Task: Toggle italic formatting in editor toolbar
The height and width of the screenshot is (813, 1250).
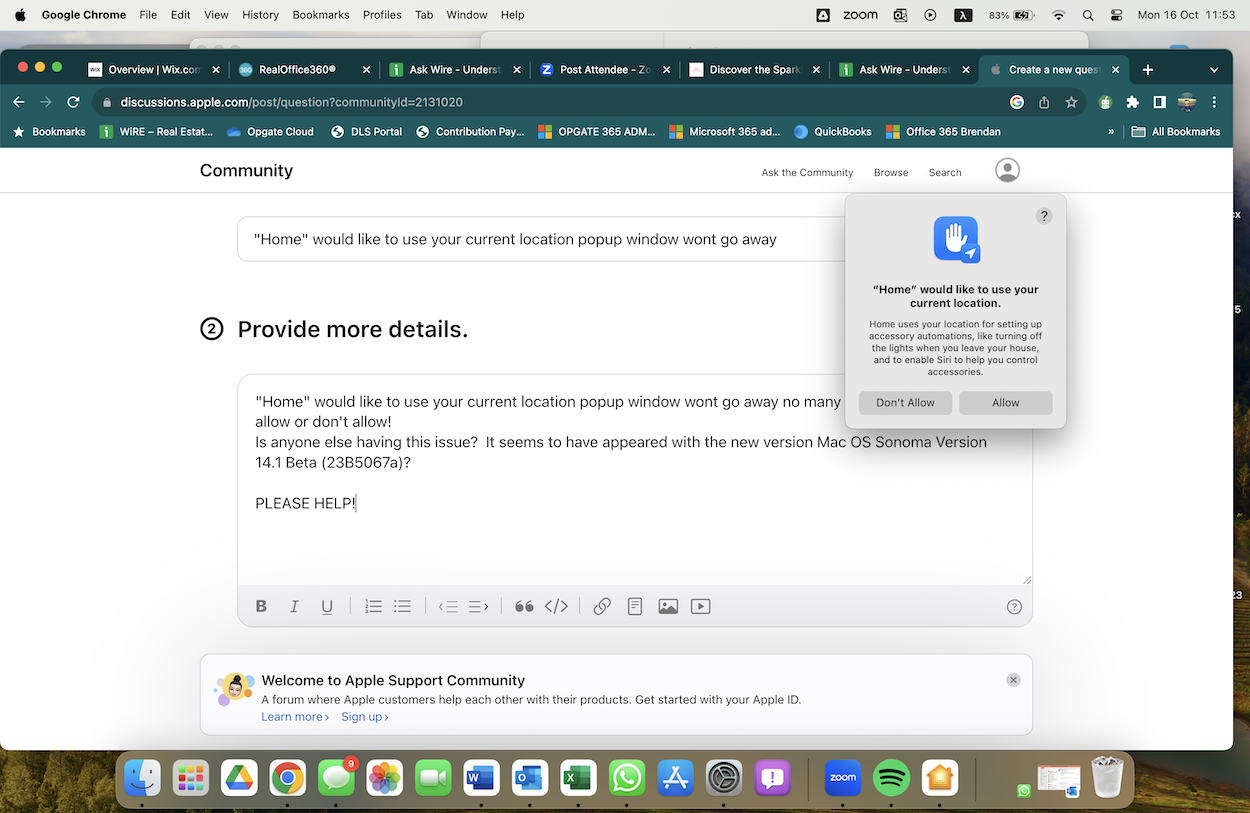Action: click(x=294, y=606)
